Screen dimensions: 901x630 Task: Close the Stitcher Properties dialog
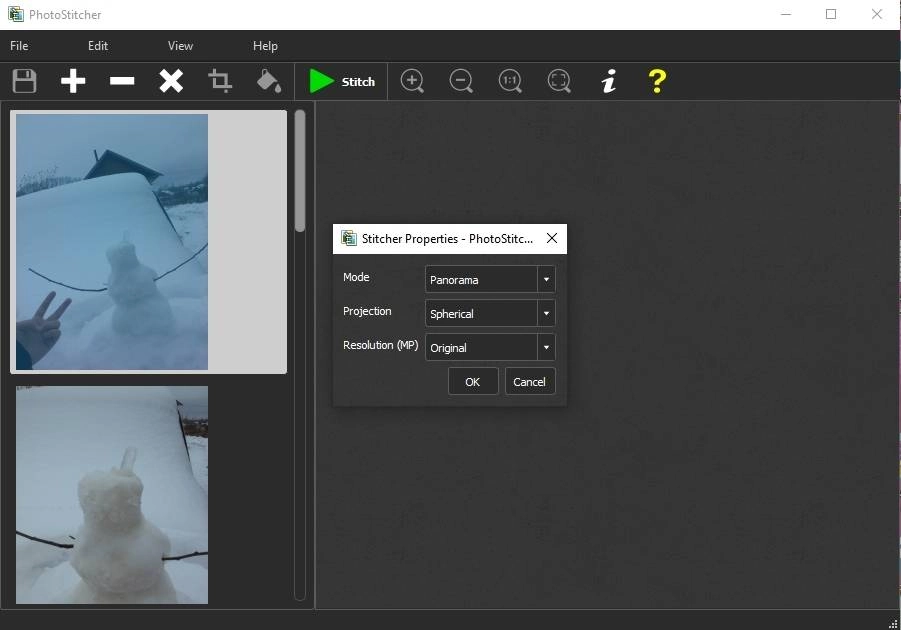(552, 238)
